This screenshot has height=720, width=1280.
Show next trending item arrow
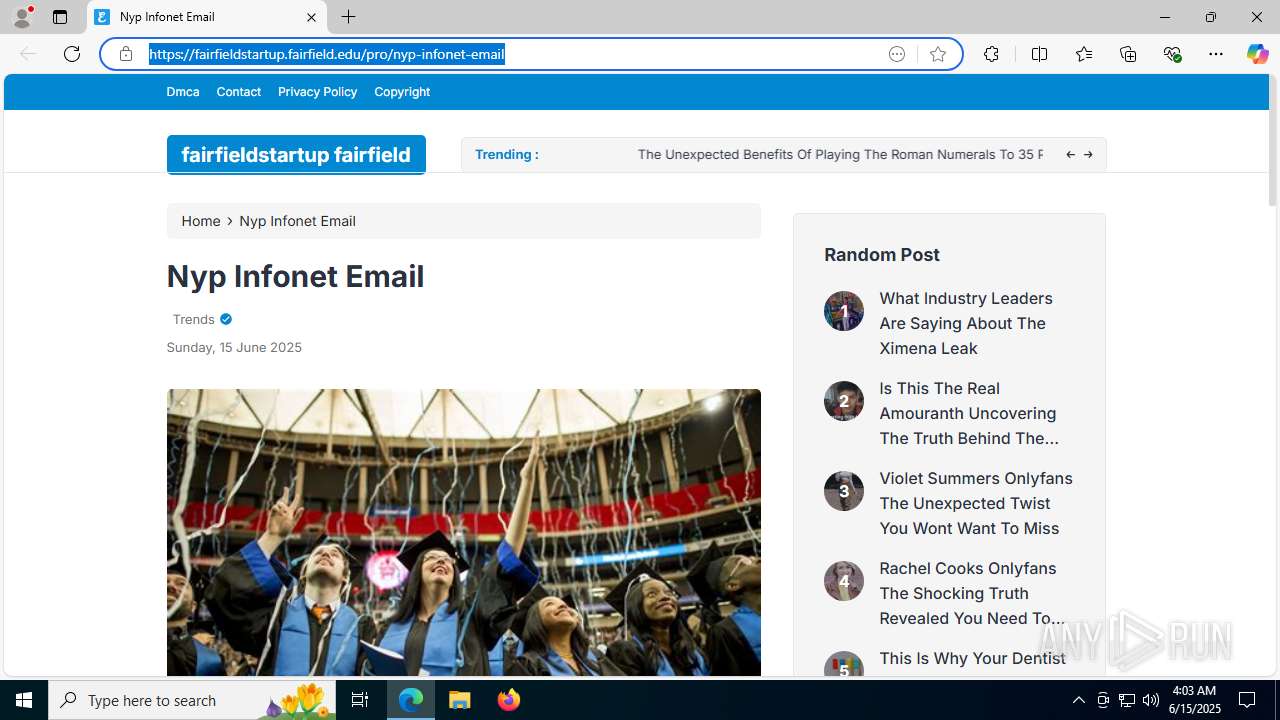pyautogui.click(x=1088, y=155)
